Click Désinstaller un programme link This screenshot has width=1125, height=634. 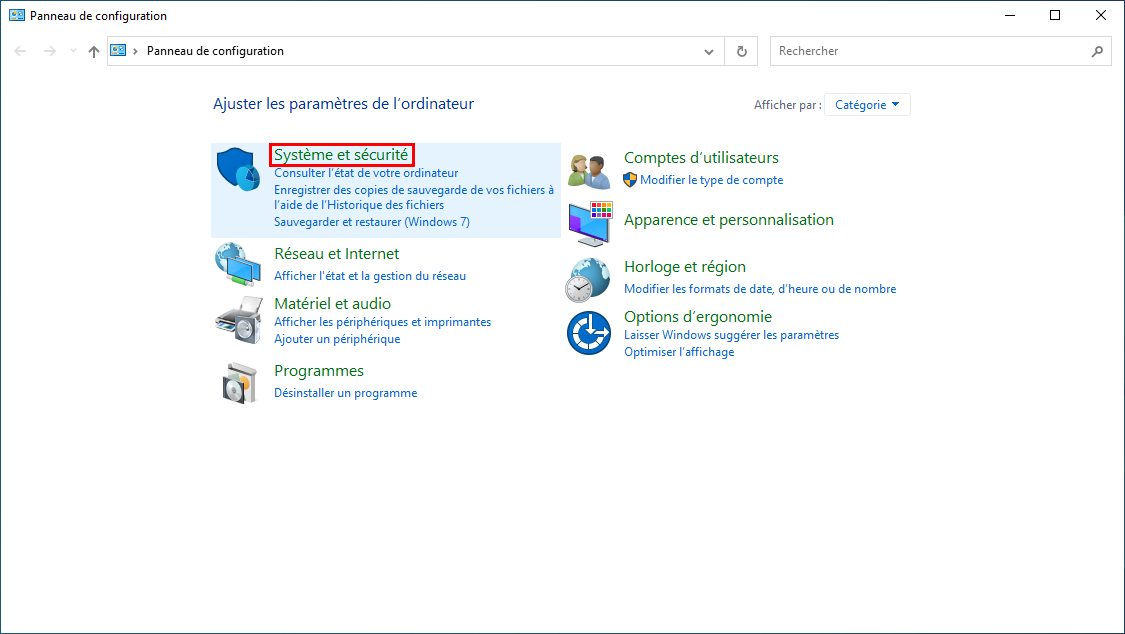345,392
